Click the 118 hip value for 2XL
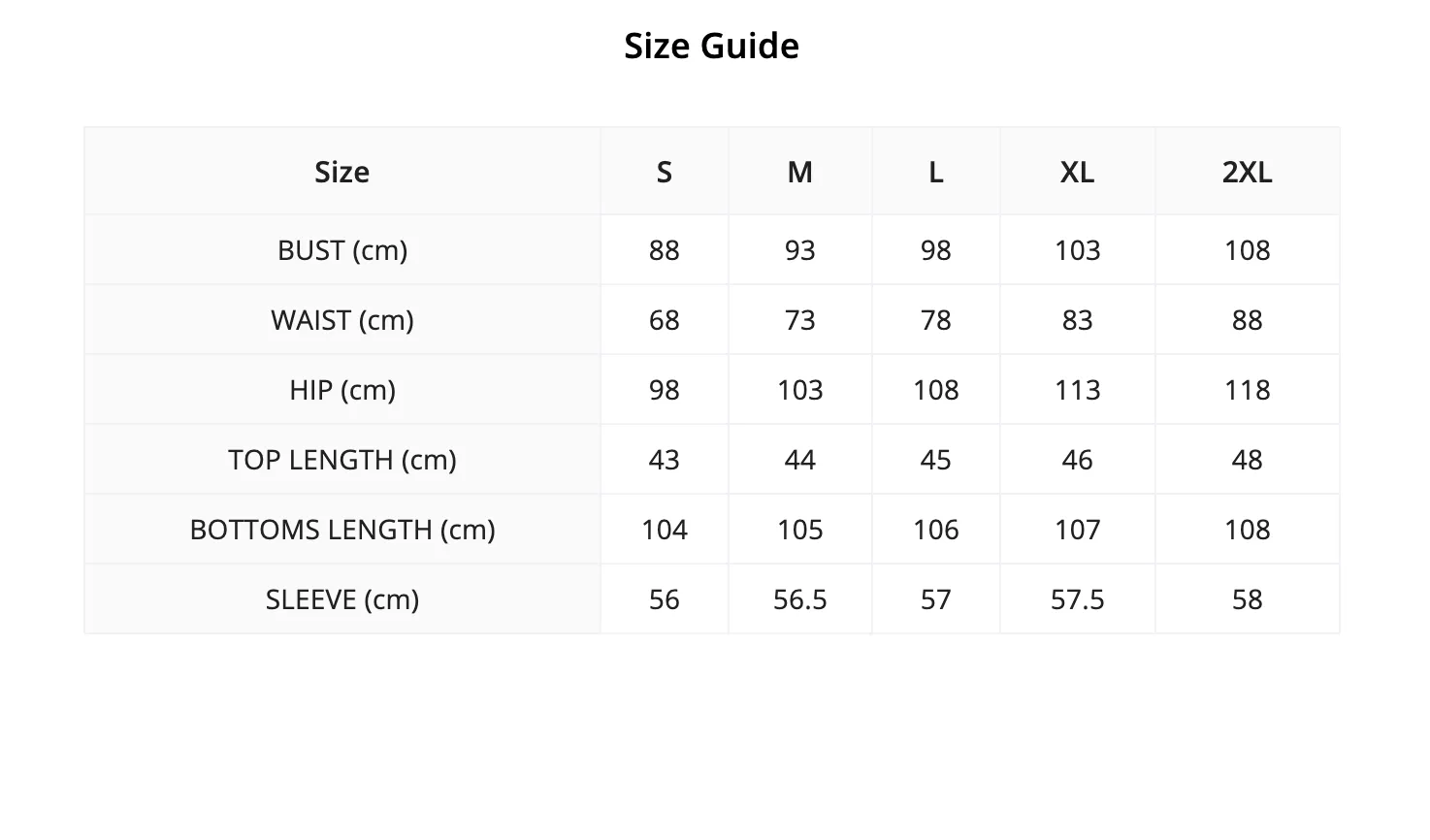The width and height of the screenshot is (1430, 840). click(1247, 390)
